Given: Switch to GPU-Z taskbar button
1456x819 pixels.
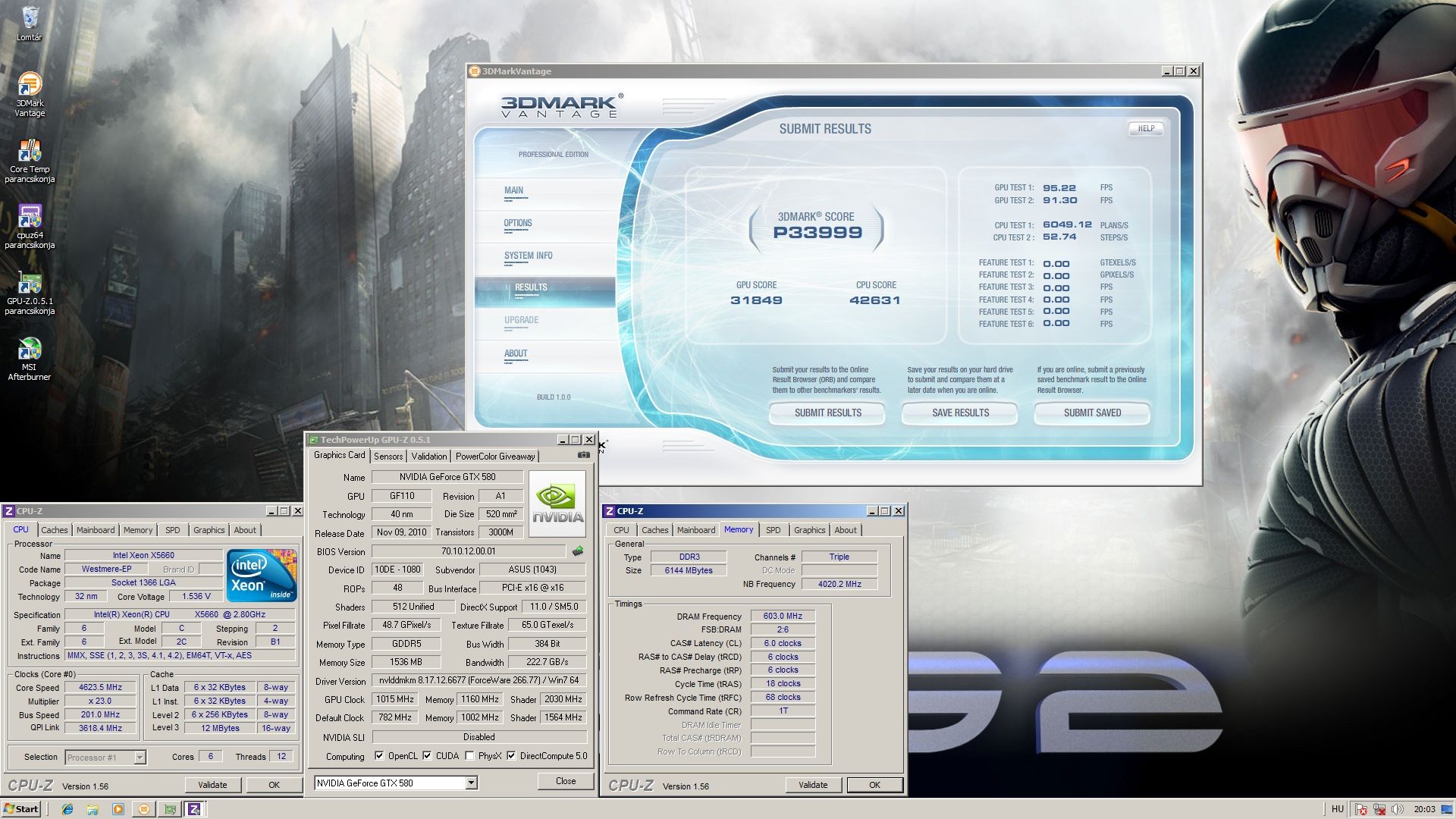Looking at the screenshot, I should tap(170, 809).
